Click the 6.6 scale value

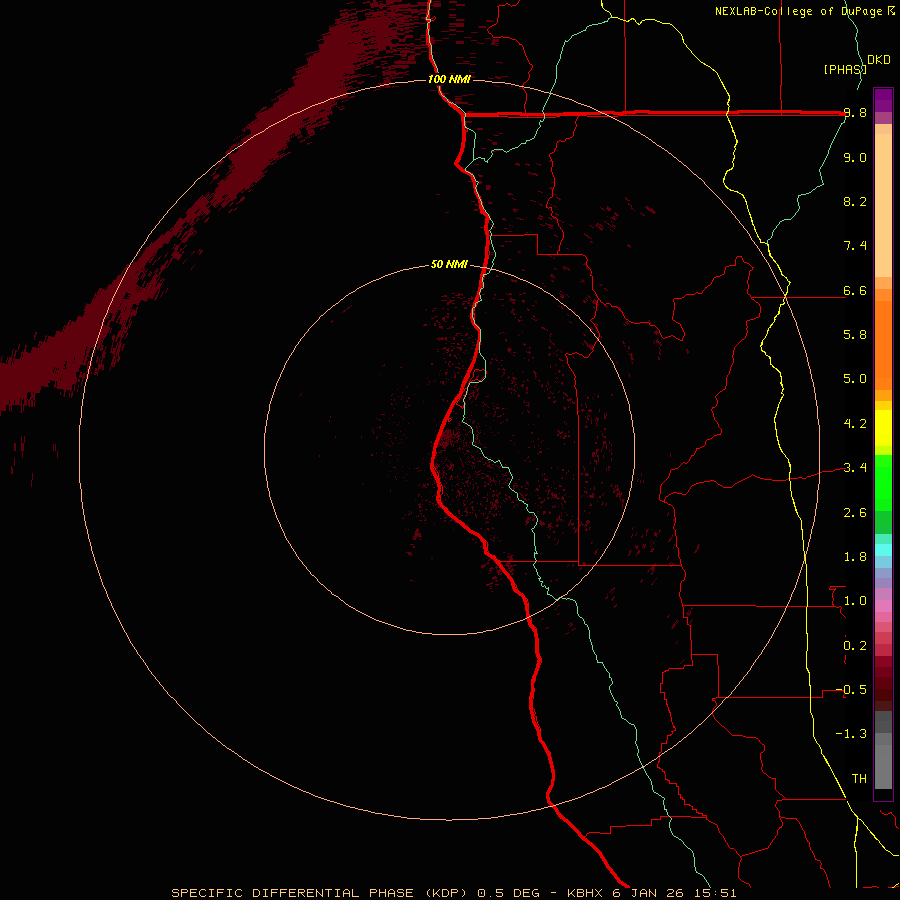(855, 290)
